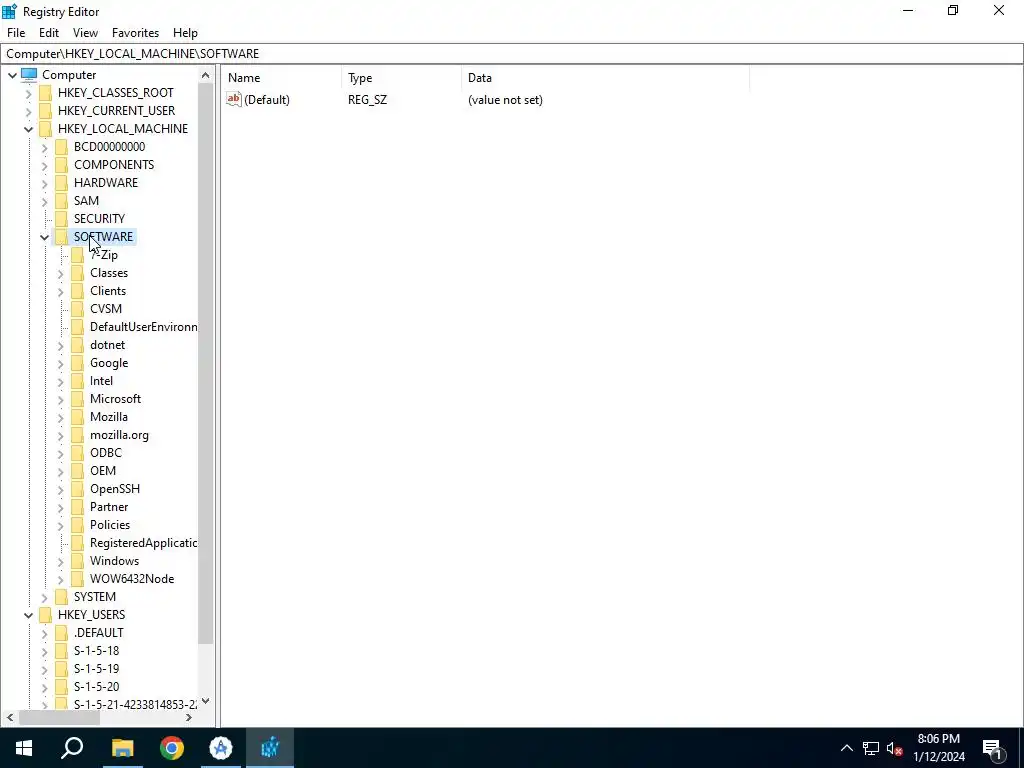Select the Windows key under SOFTWARE
Image resolution: width=1024 pixels, height=768 pixels.
tap(114, 561)
